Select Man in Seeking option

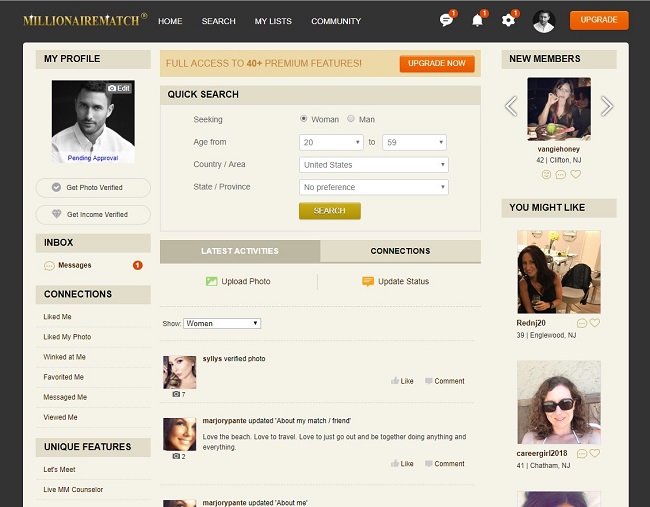351,119
